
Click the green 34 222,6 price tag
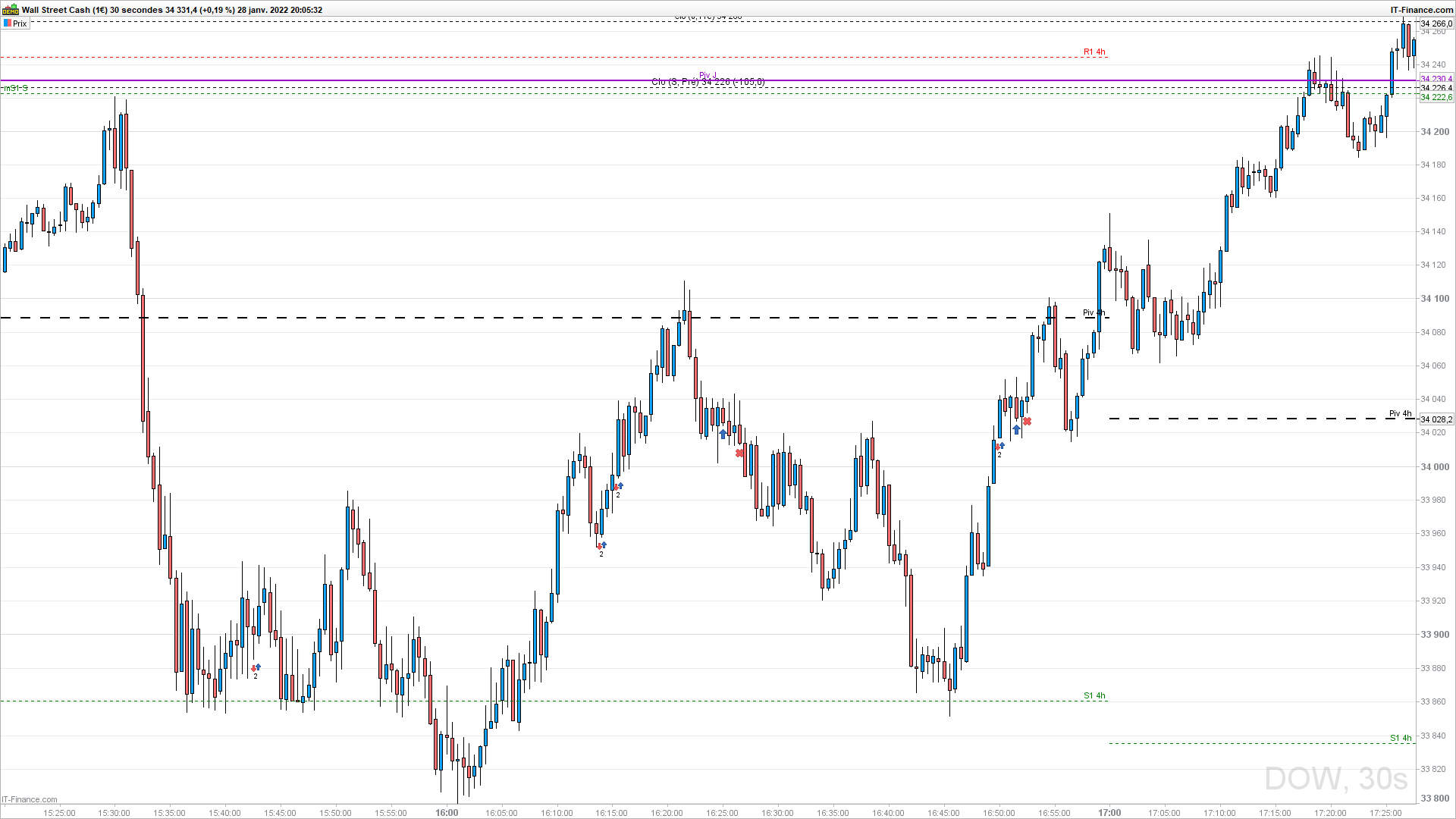pos(1436,98)
